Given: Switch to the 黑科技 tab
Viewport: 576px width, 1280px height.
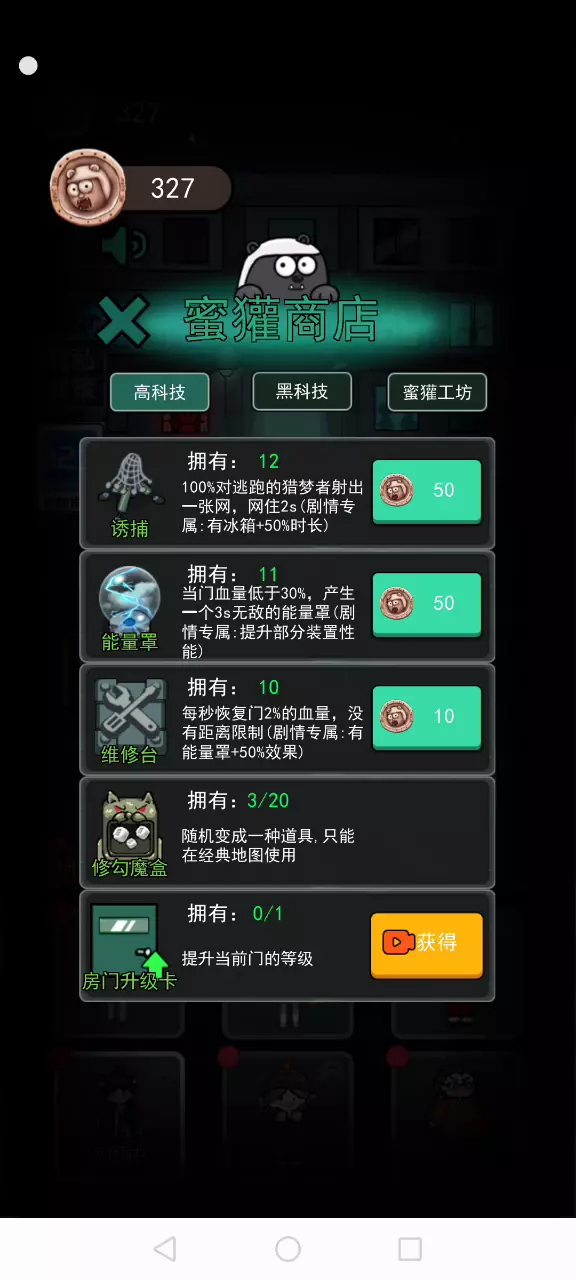Looking at the screenshot, I should [x=302, y=391].
